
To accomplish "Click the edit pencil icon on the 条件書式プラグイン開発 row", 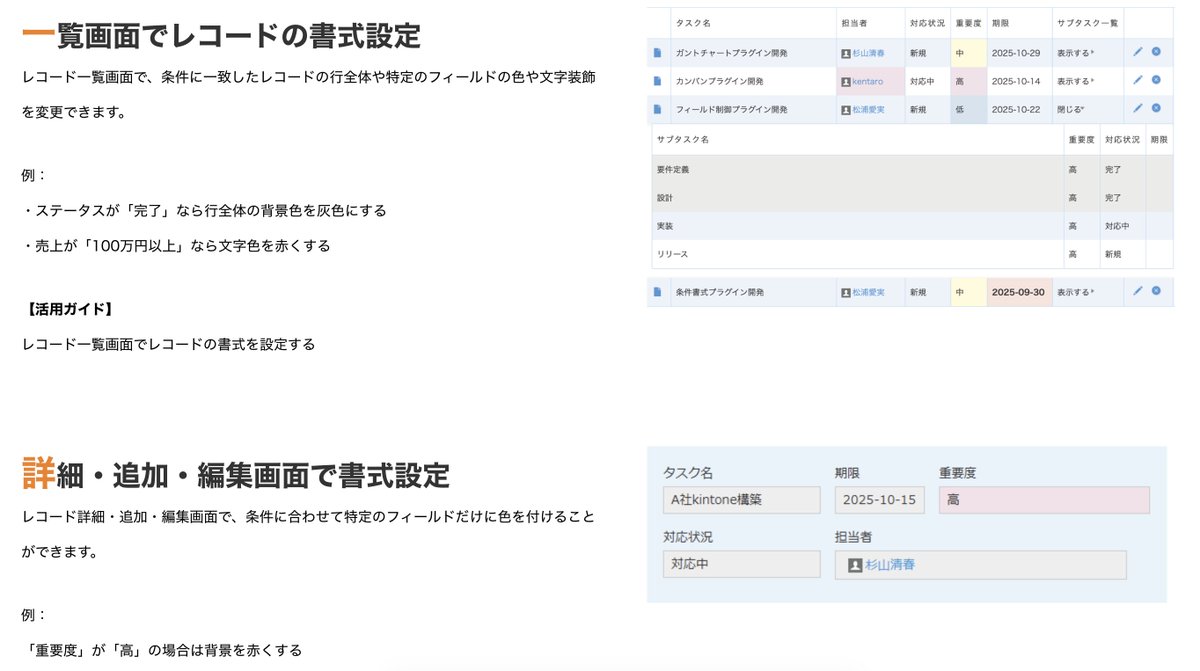I will click(x=1137, y=291).
